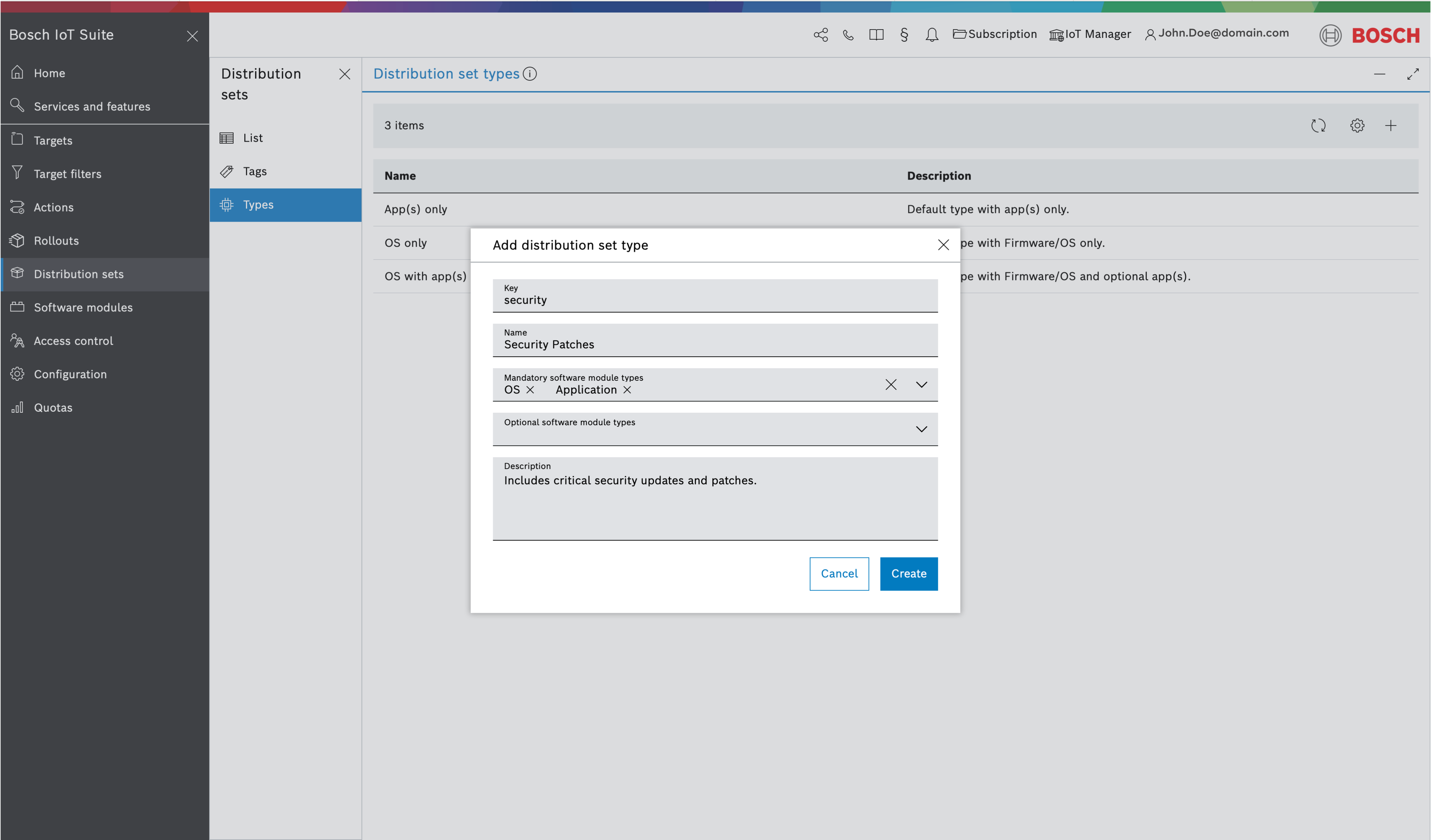Open the documentation book icon
The image size is (1431, 840).
(x=876, y=35)
